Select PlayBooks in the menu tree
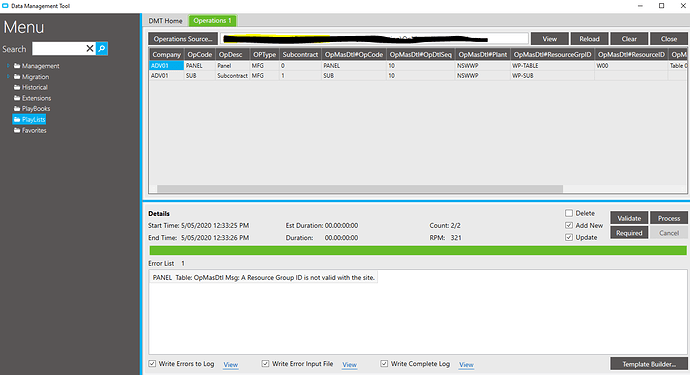Screen dimensions: 690x375 coord(36,109)
